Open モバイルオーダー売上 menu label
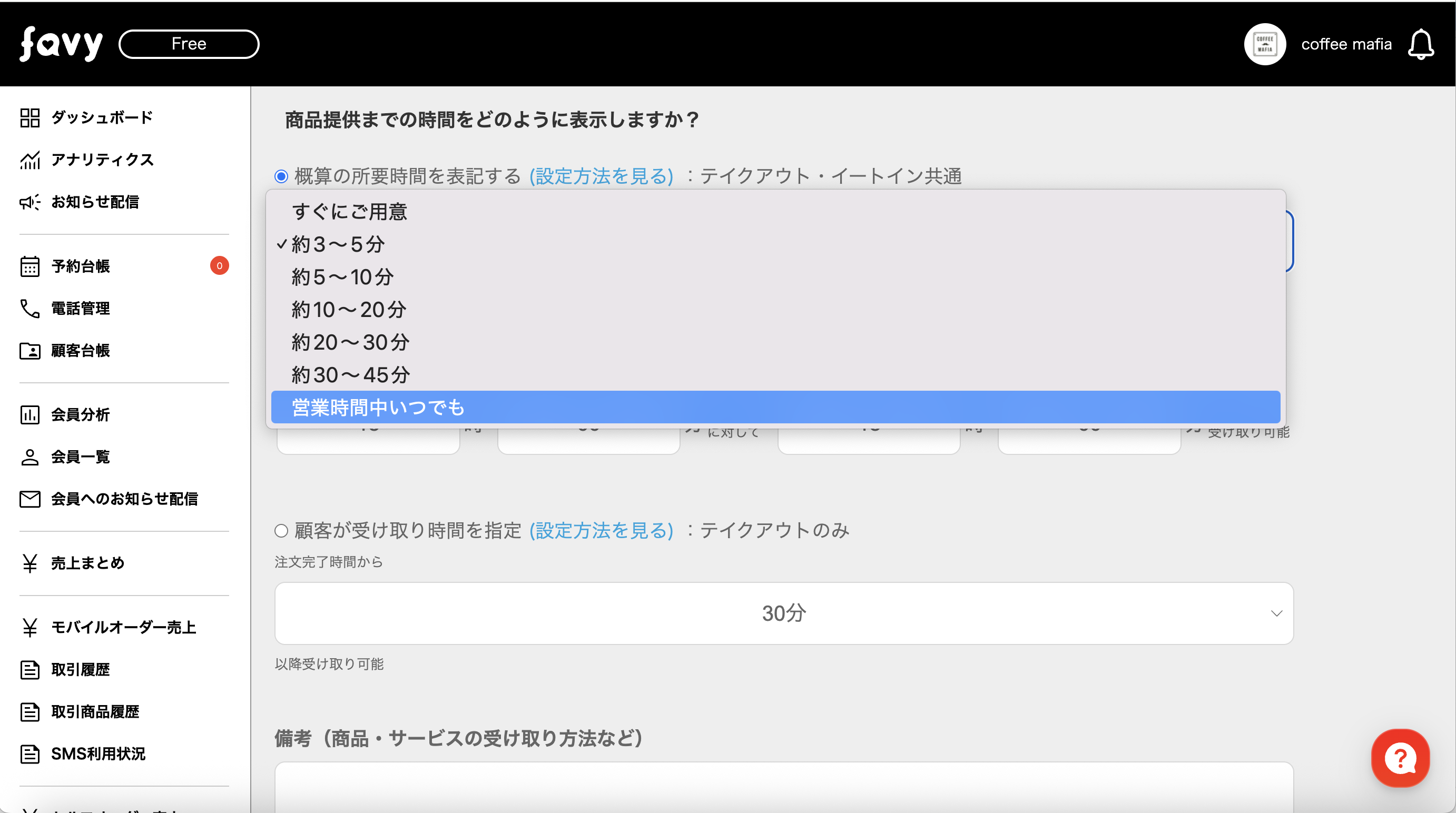The height and width of the screenshot is (813, 1456). pos(123,627)
